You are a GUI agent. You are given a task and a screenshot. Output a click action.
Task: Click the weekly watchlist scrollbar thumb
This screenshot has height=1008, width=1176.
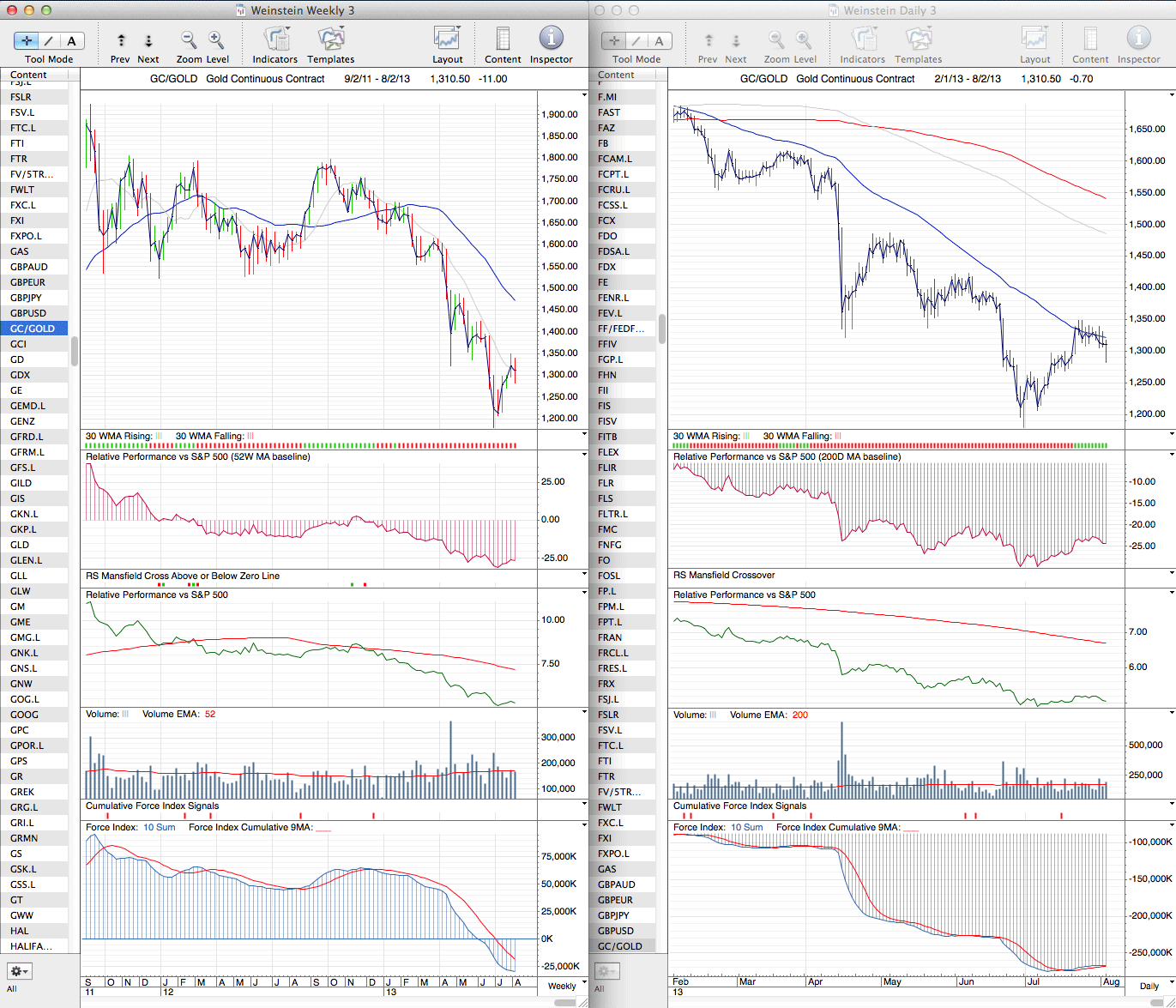[x=75, y=350]
